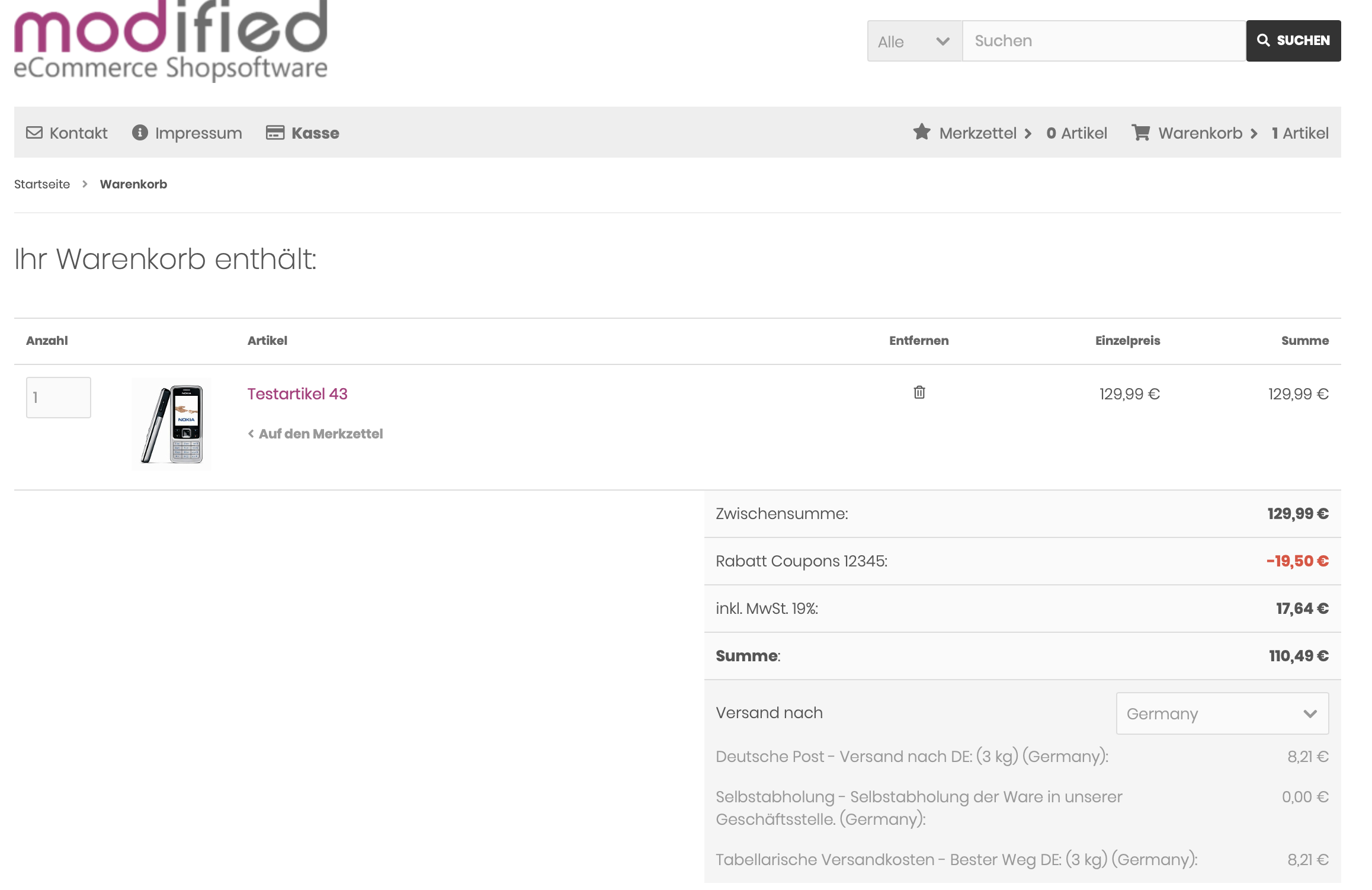
Task: Expand the Germany shipping country dropdown
Action: coord(1222,713)
